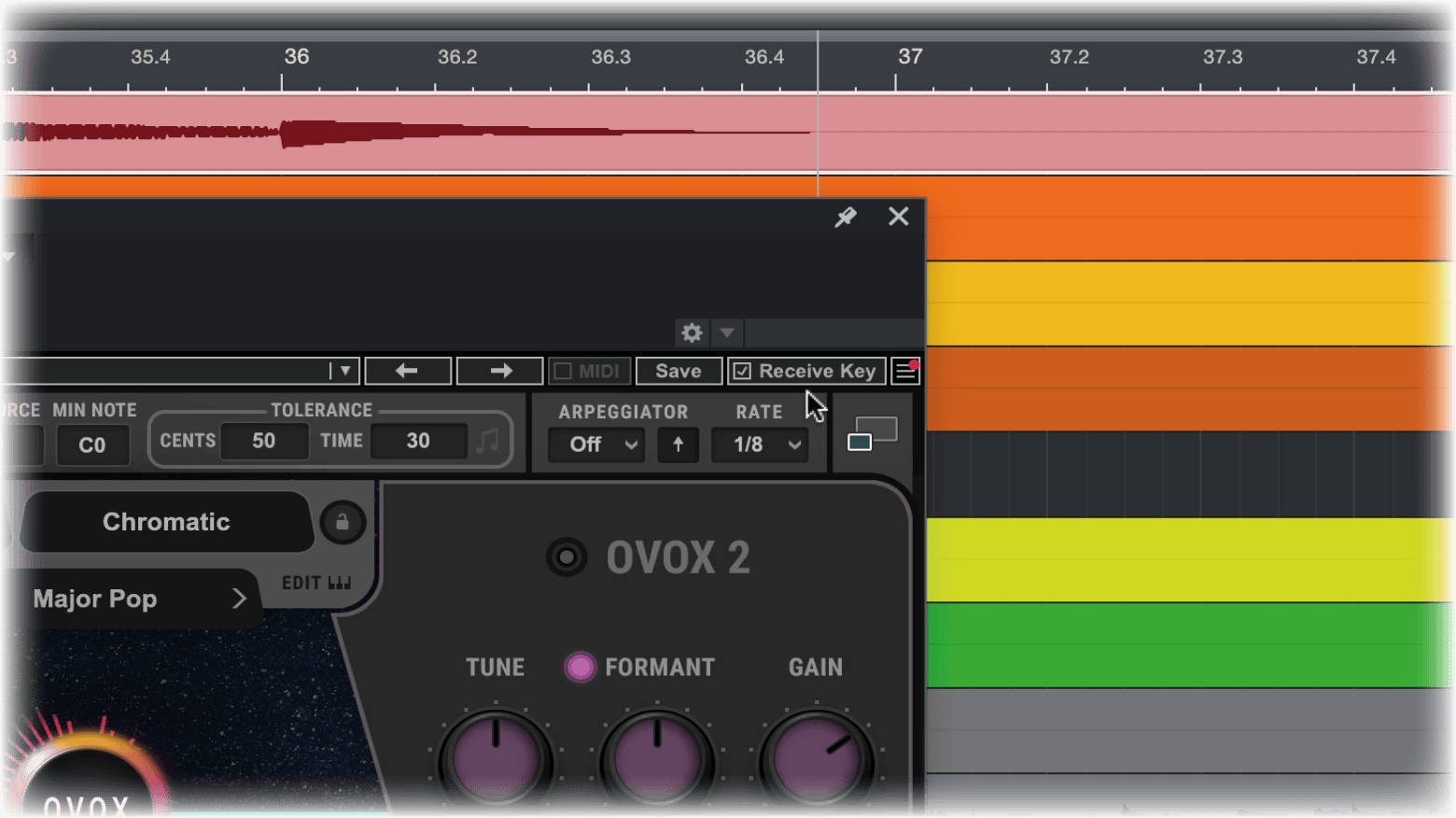Click timeline ruler at bar 36

tap(297, 57)
